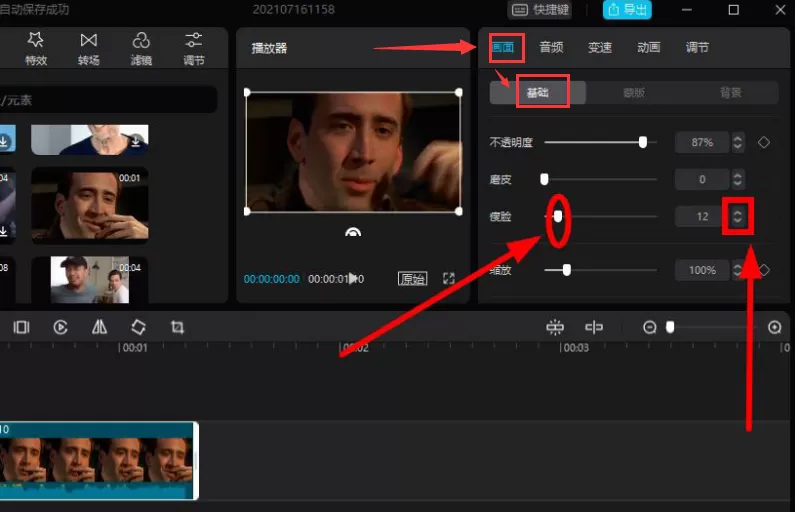Screen dimensions: 795x512
Task: Click the 缩放 scale slider handle
Action: (566, 270)
